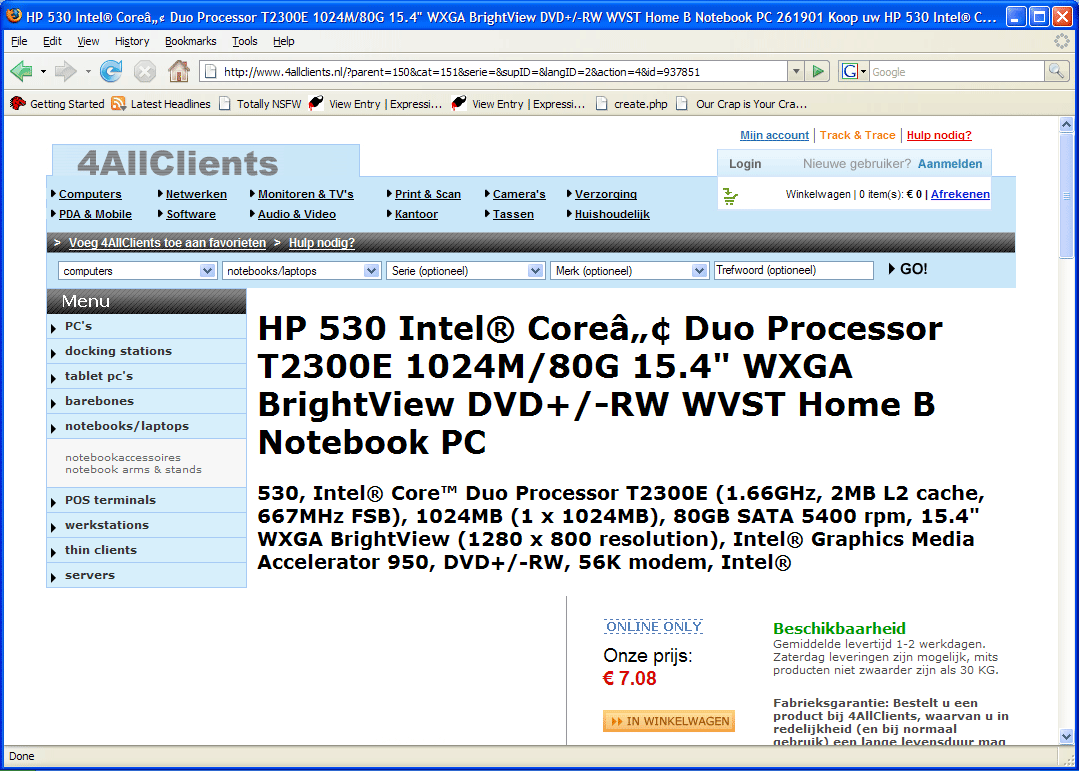Expand the POS terminals menu item
The image size is (1079, 771).
146,500
